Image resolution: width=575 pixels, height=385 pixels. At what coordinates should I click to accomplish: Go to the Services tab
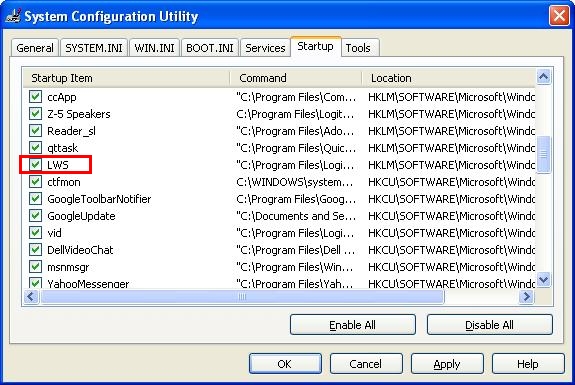(x=265, y=48)
